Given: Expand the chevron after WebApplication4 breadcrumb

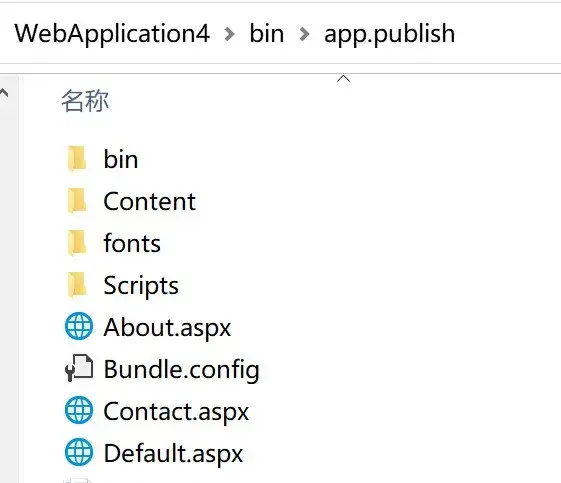Looking at the screenshot, I should click(229, 34).
